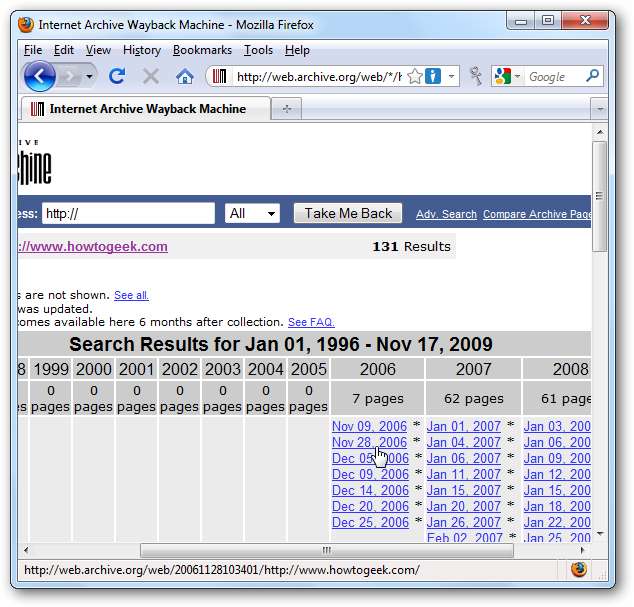
Task: Open the Jan 01, 2007 archive
Action: [464, 426]
